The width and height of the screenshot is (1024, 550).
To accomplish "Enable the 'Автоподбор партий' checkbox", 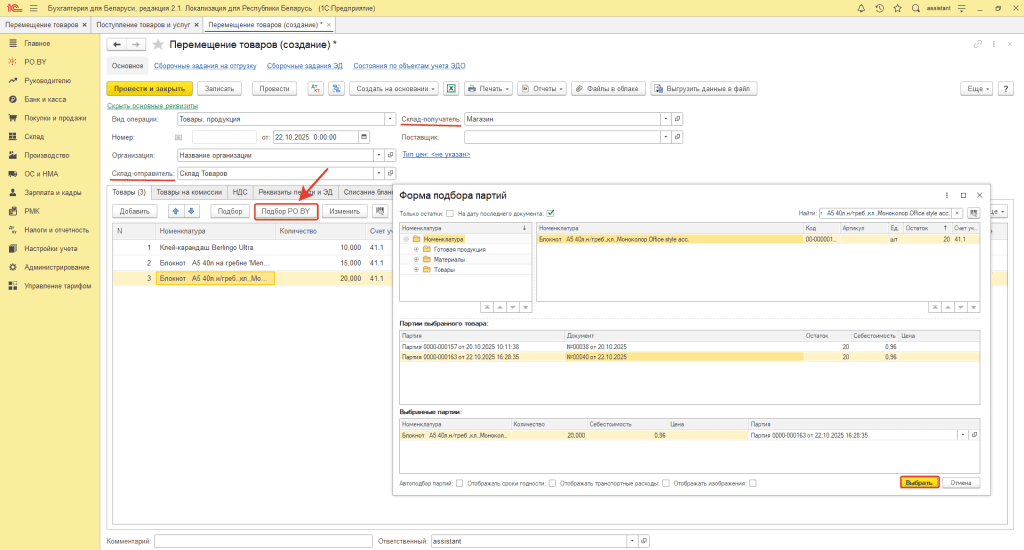I will click(459, 483).
